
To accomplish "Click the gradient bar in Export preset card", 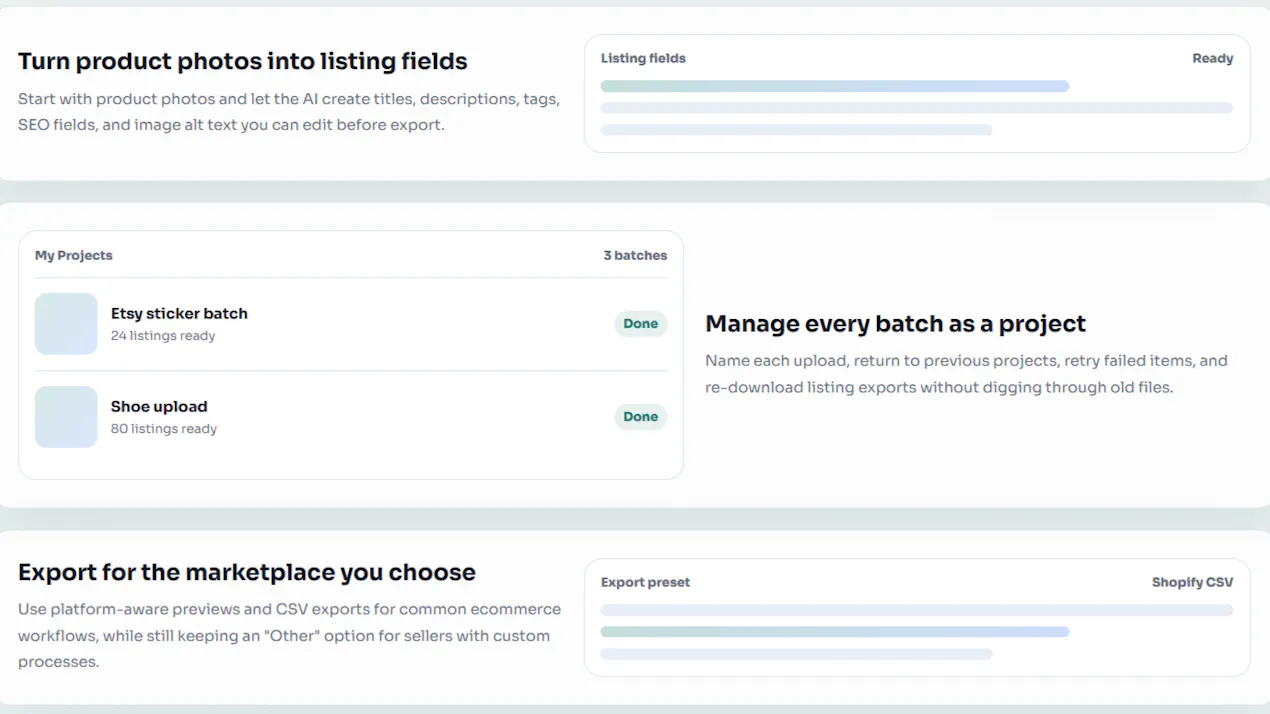I will pyautogui.click(x=835, y=632).
